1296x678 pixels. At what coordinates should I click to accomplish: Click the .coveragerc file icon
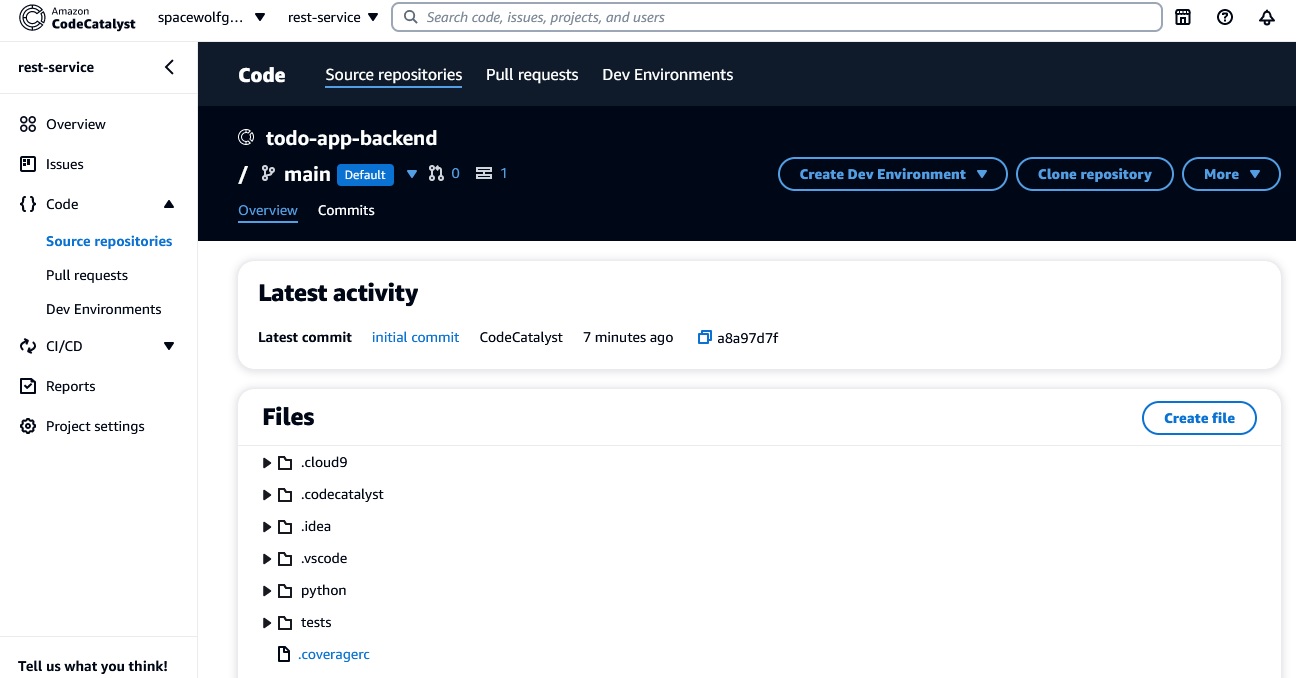pyautogui.click(x=285, y=655)
